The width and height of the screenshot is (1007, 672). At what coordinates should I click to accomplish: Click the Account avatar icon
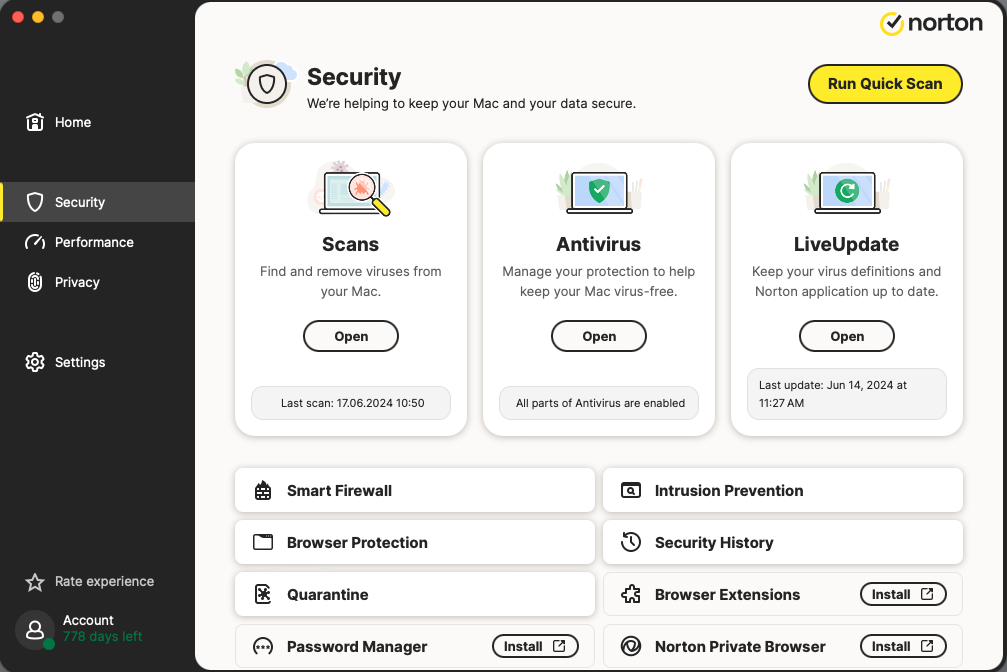coord(35,630)
